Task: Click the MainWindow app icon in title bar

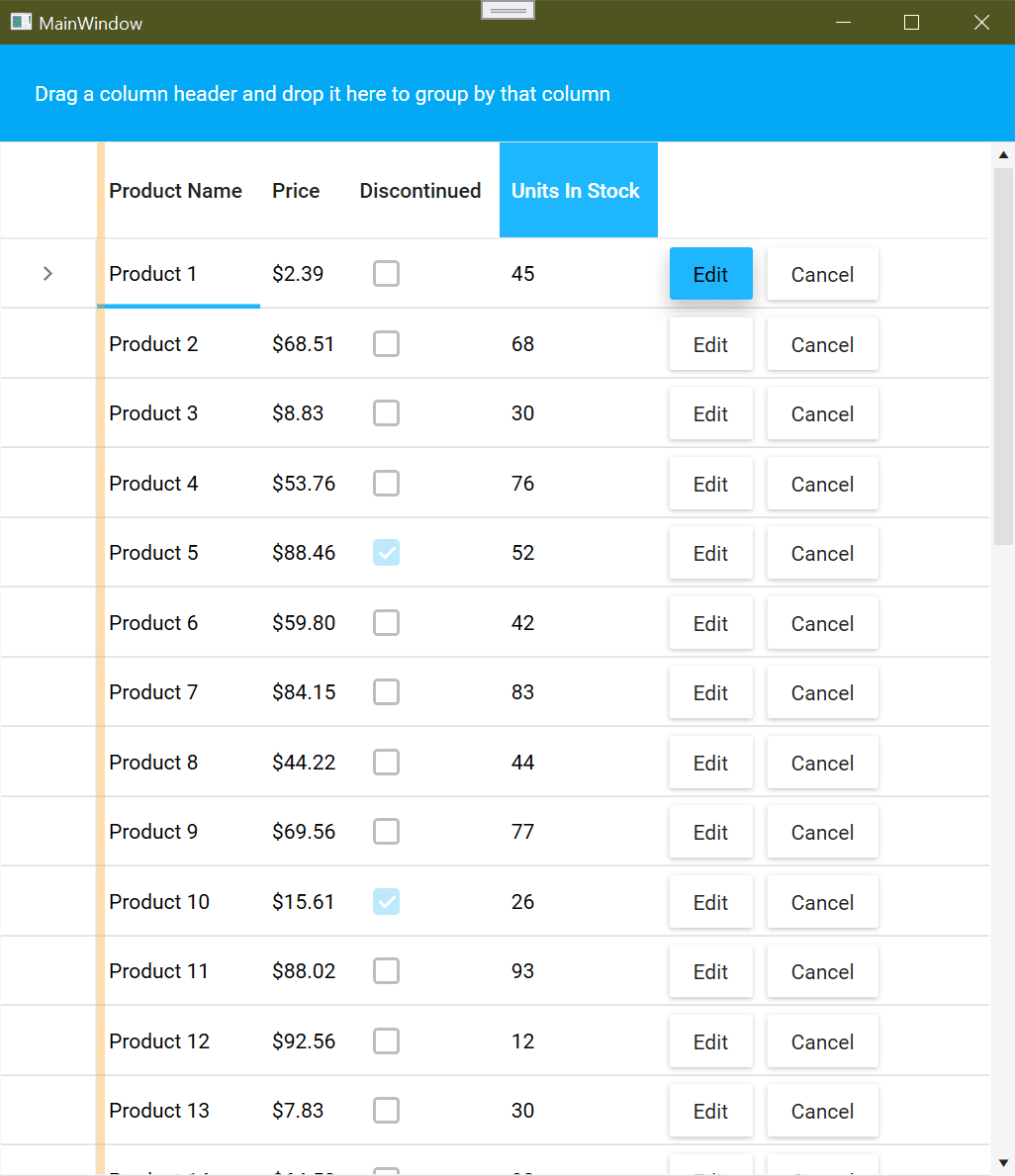Action: tap(21, 22)
